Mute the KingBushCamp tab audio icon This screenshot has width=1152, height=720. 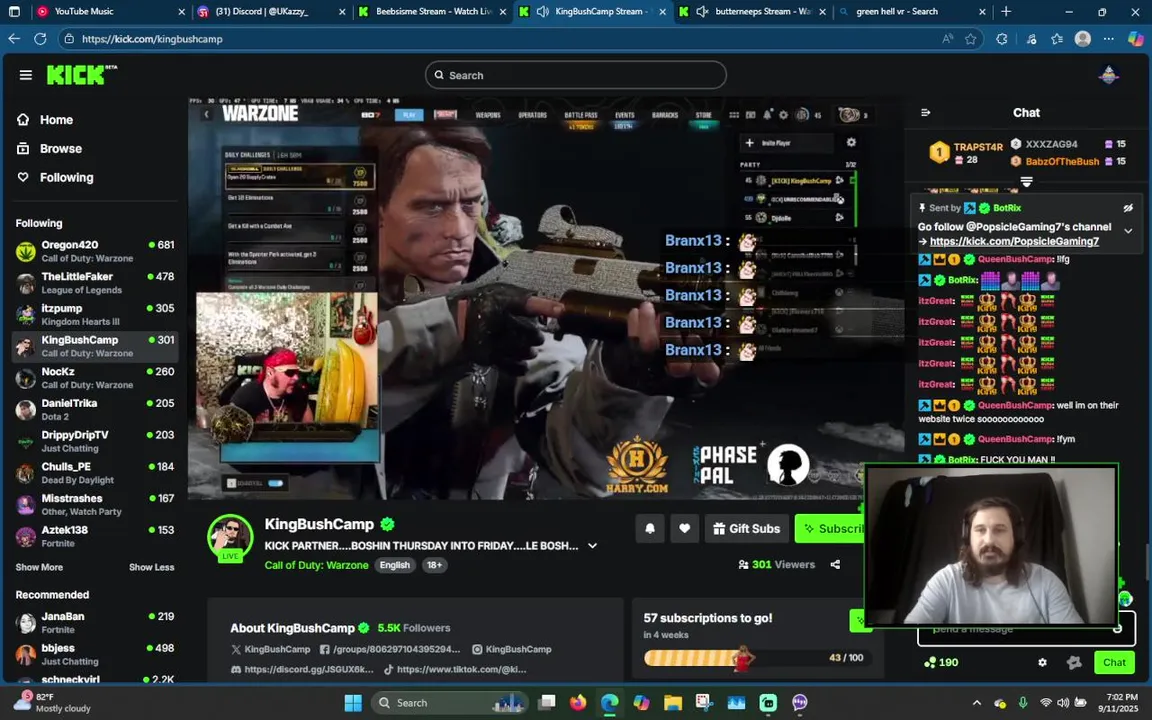543,12
